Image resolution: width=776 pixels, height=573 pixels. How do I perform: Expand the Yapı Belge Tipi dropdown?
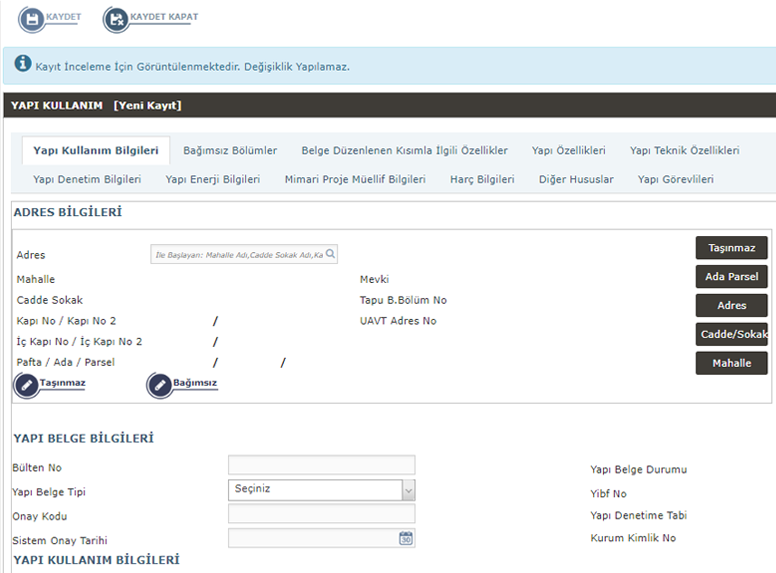[x=408, y=490]
